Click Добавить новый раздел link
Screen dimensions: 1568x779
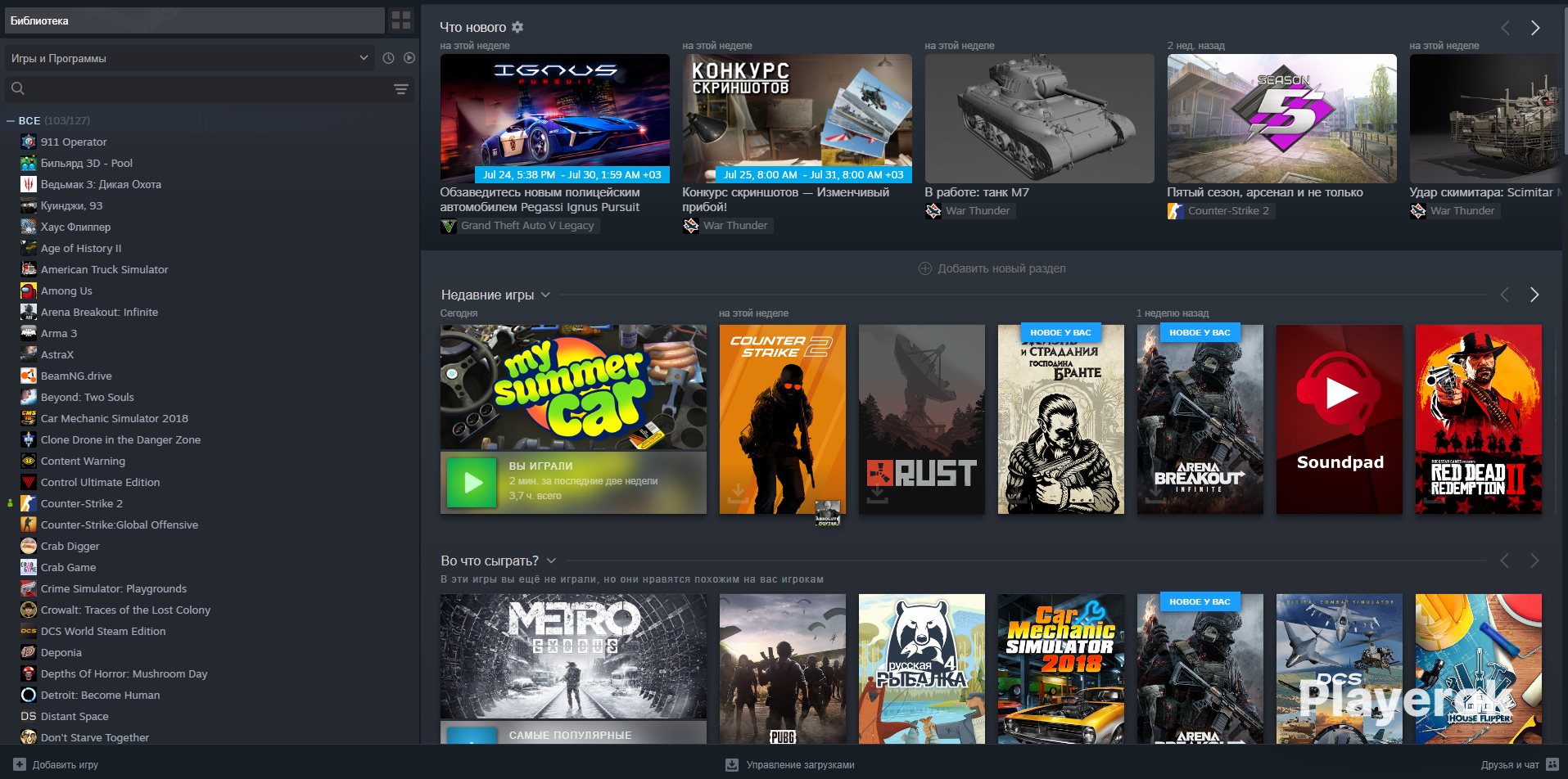point(992,268)
